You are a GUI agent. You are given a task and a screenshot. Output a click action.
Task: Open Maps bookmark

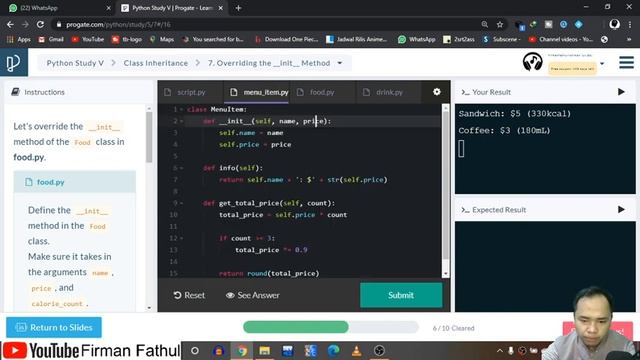pyautogui.click(x=162, y=39)
